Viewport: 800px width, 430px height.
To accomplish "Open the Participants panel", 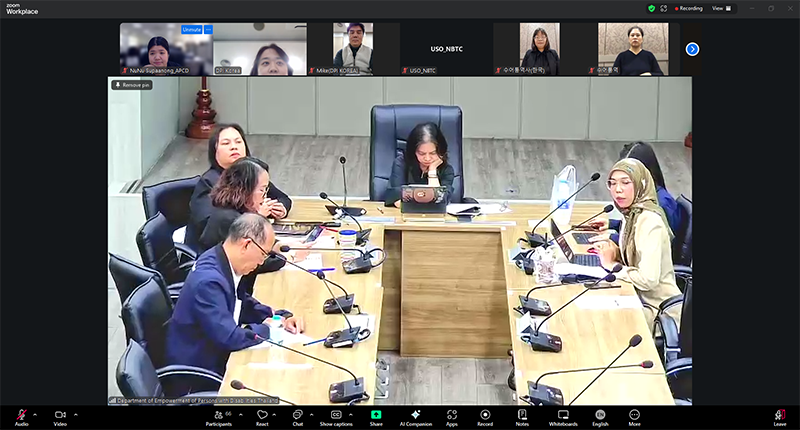I will click(x=218, y=415).
